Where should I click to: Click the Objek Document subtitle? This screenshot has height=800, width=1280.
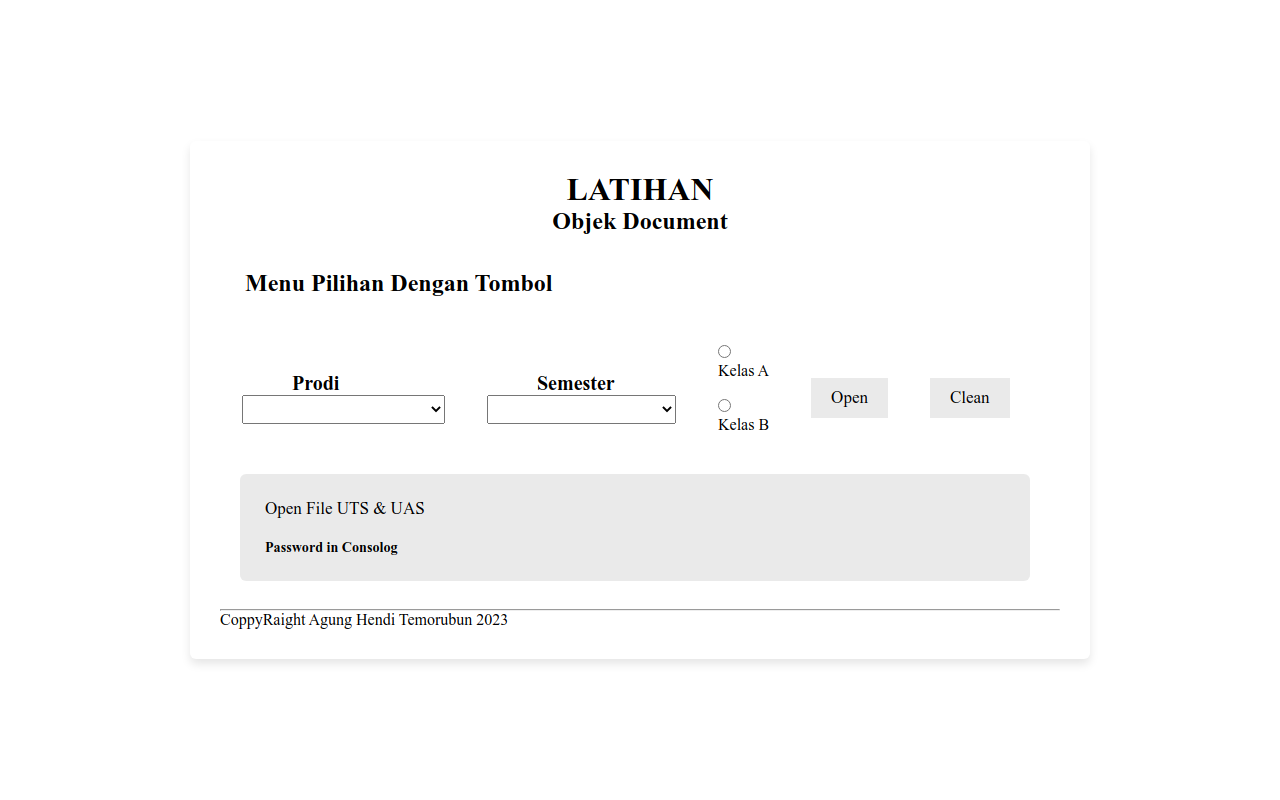(x=640, y=222)
